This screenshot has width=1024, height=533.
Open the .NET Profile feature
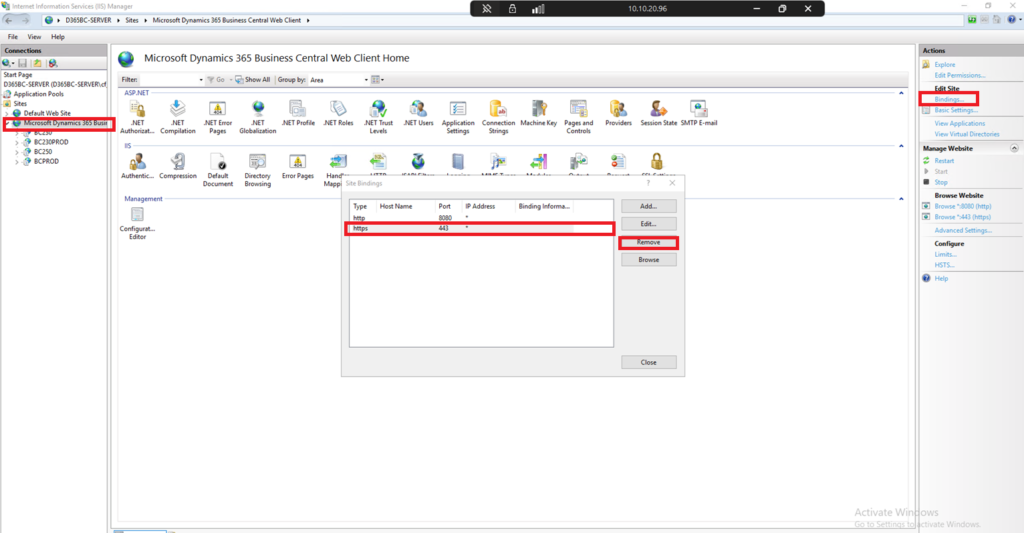pyautogui.click(x=298, y=113)
